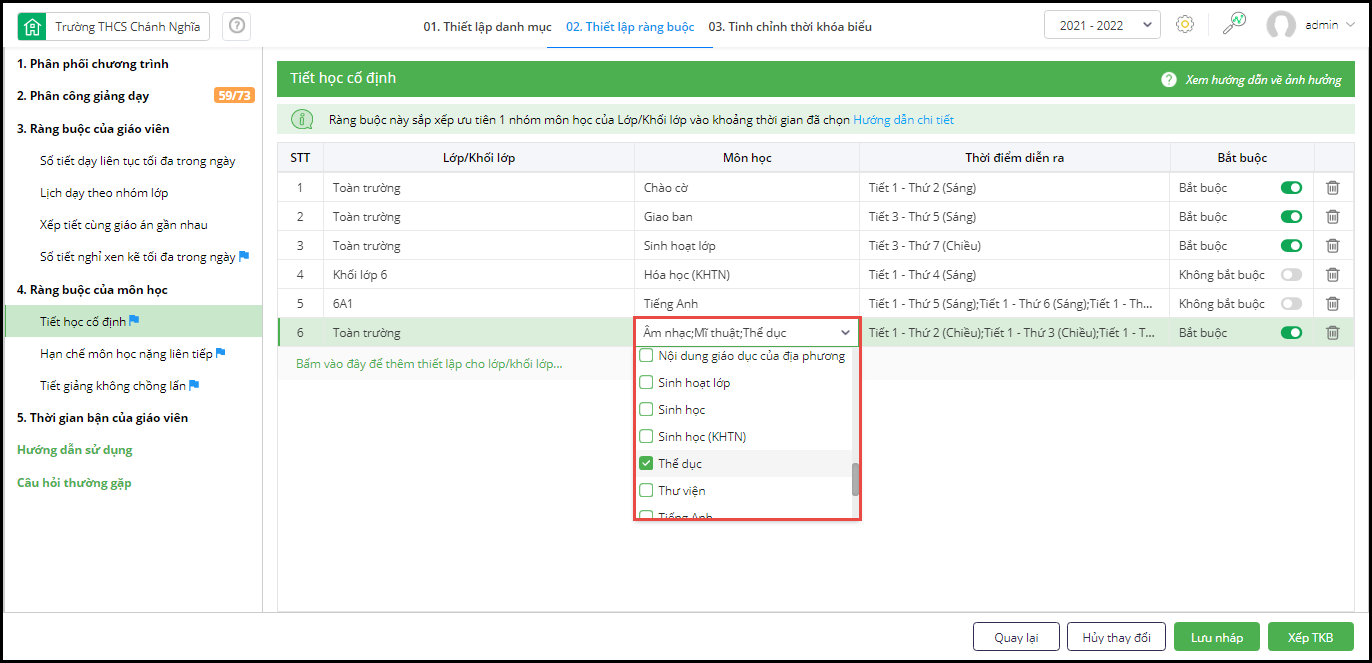Check Nội dung giáo dục của địa phương
Screen dimensions: 1372x663
coord(646,355)
